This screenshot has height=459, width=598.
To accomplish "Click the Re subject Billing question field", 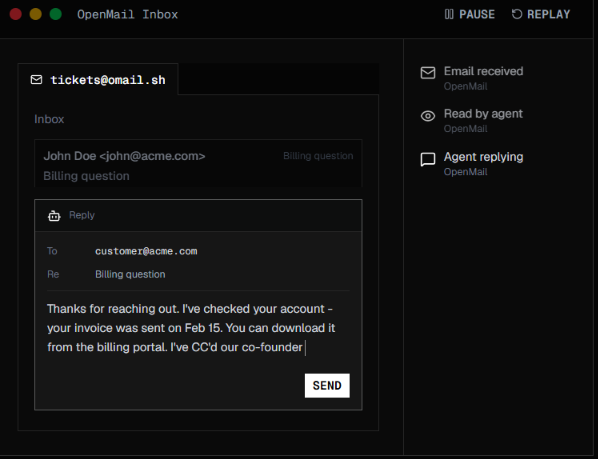I will [130, 274].
